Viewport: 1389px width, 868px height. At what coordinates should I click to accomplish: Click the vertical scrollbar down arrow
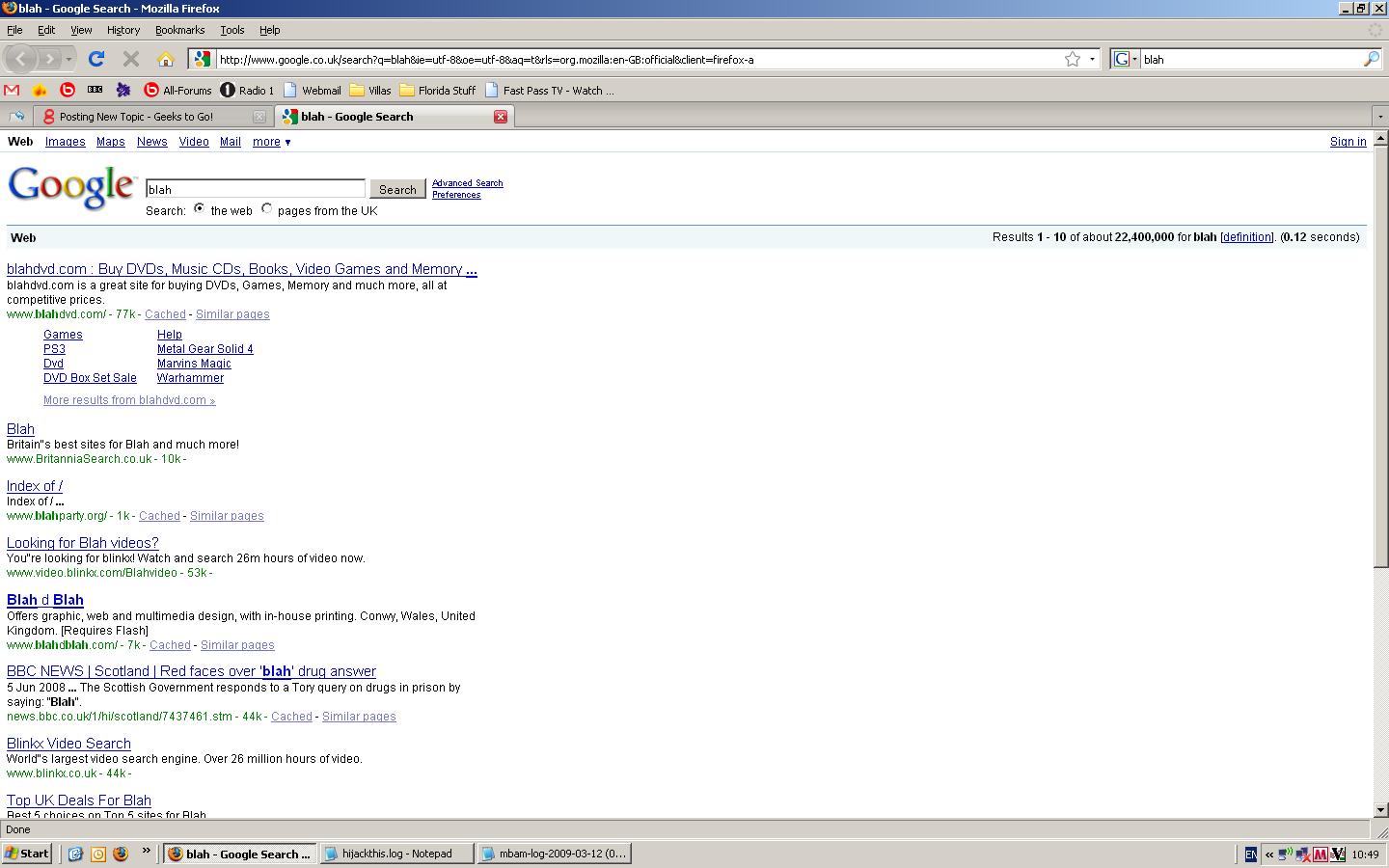pos(1380,810)
